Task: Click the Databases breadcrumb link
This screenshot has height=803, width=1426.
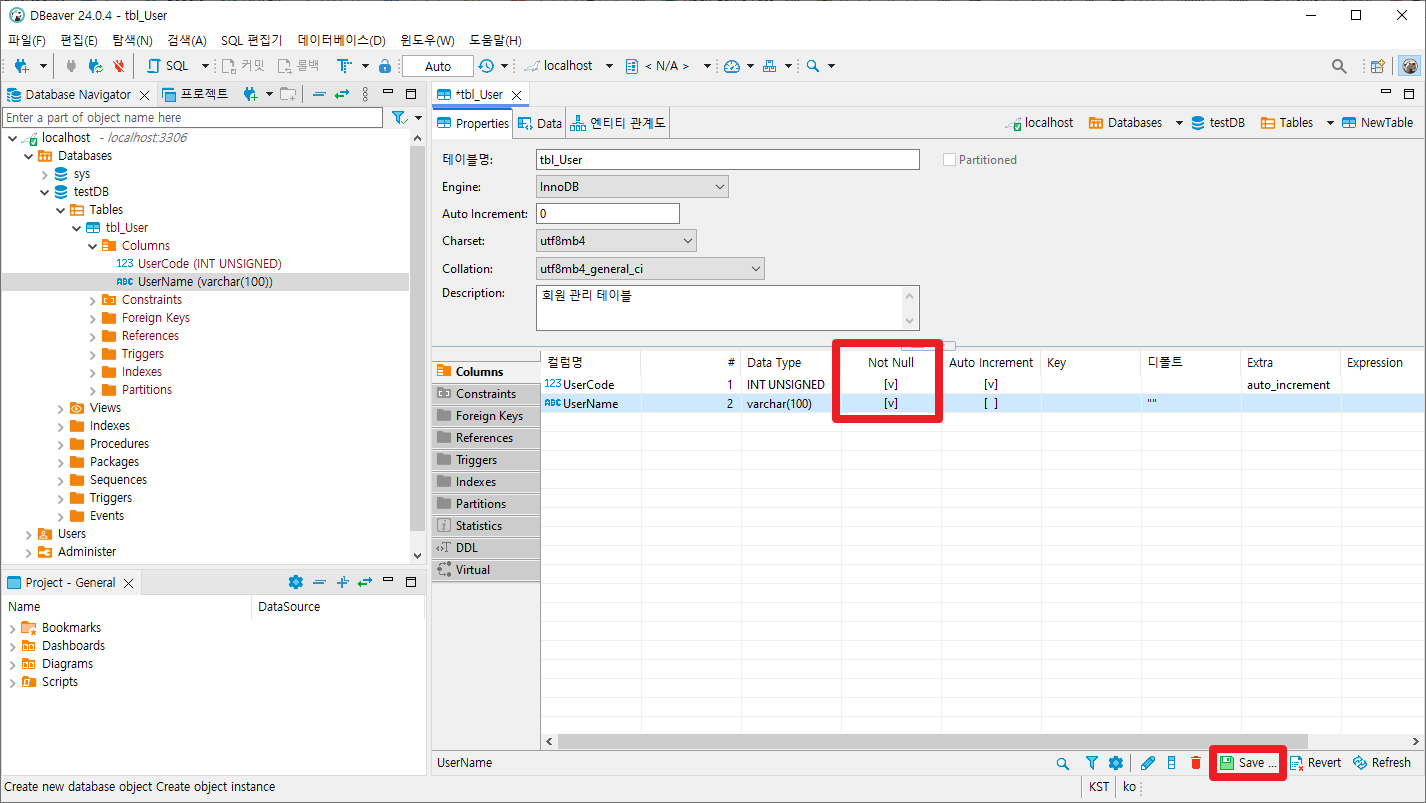Action: 1125,123
